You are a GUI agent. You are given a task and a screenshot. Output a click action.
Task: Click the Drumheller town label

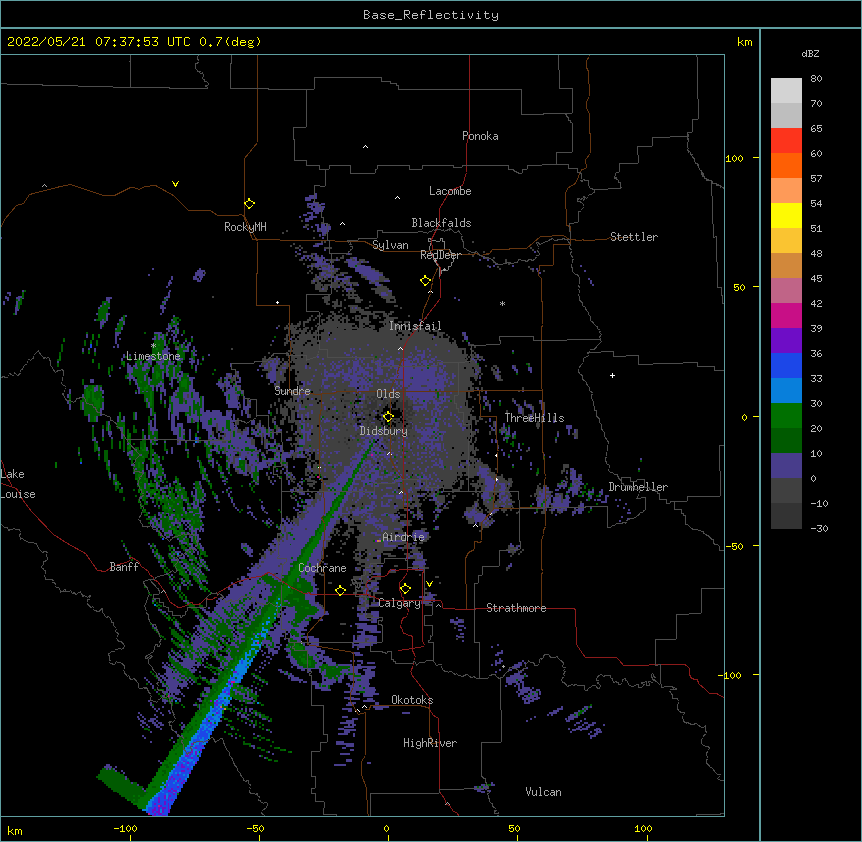(638, 487)
